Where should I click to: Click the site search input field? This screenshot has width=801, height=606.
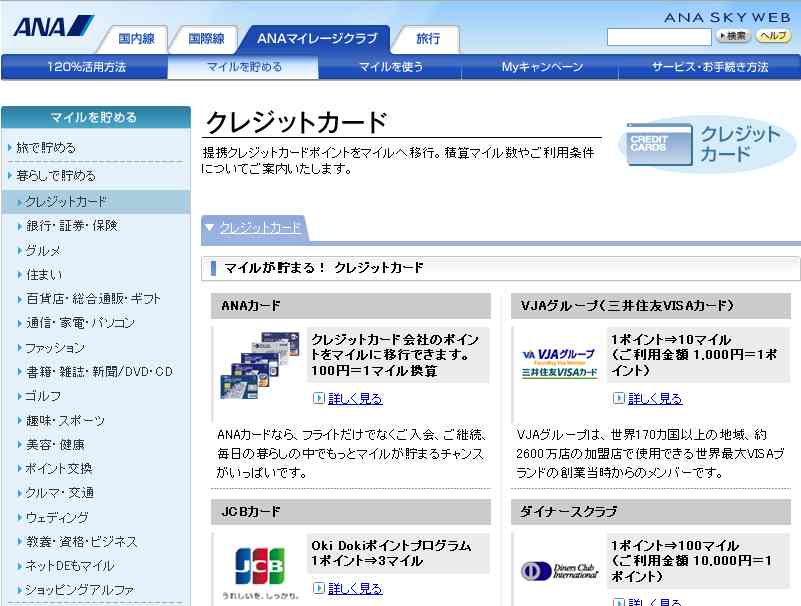(x=659, y=37)
